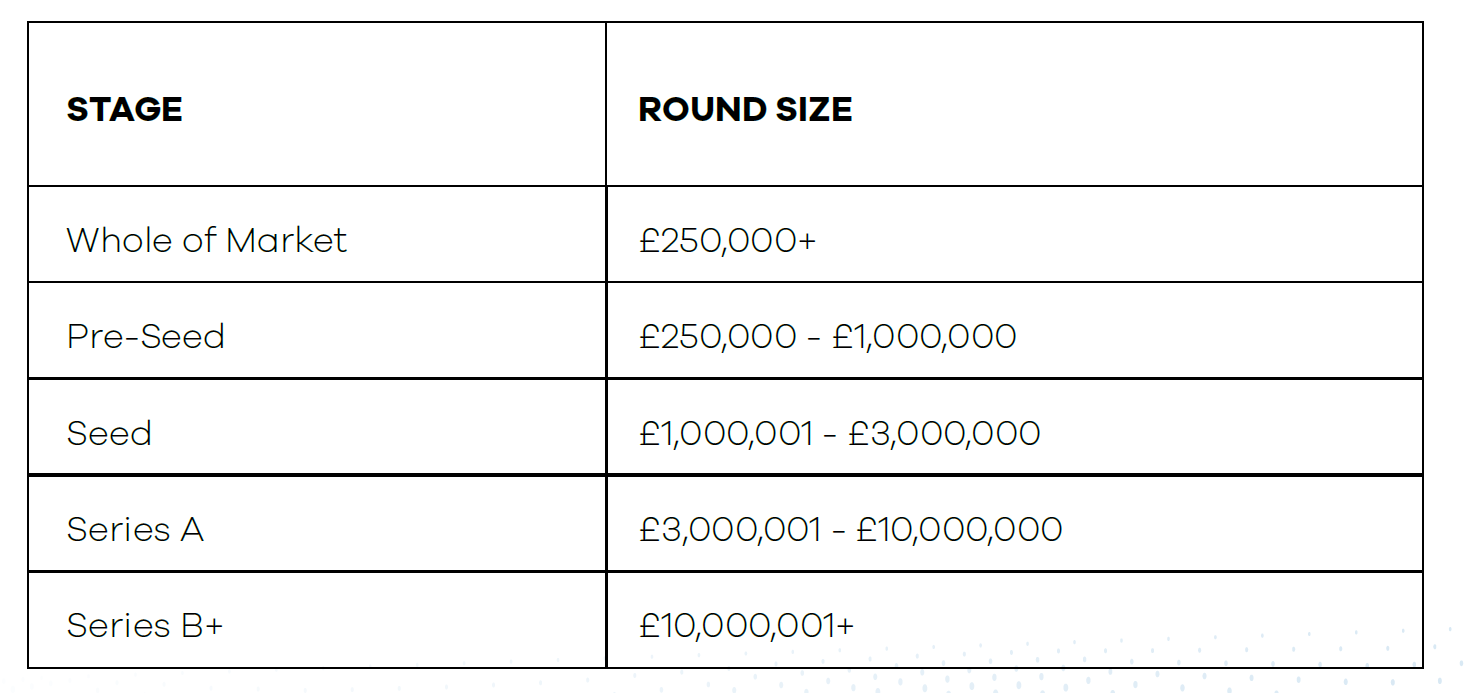The width and height of the screenshot is (1473, 693).
Task: Click the Seed stage cell
Action: point(317,427)
